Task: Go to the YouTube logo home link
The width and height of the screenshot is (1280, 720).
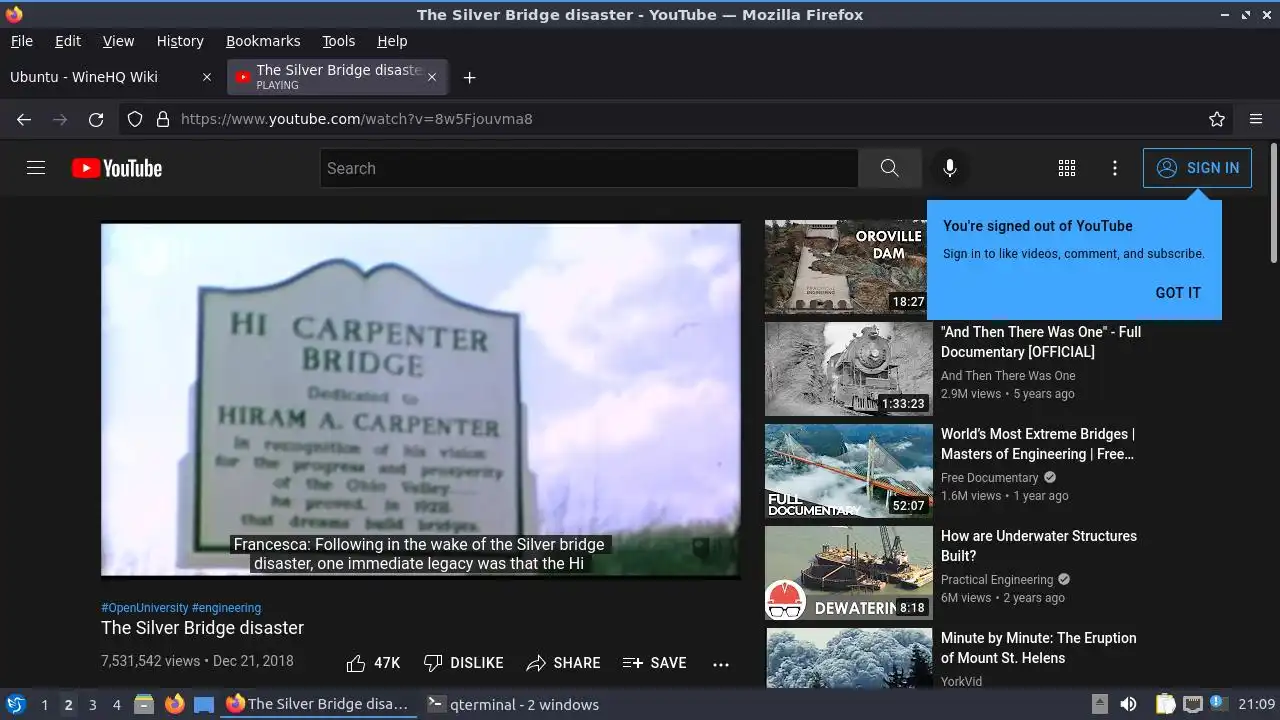Action: (x=117, y=168)
